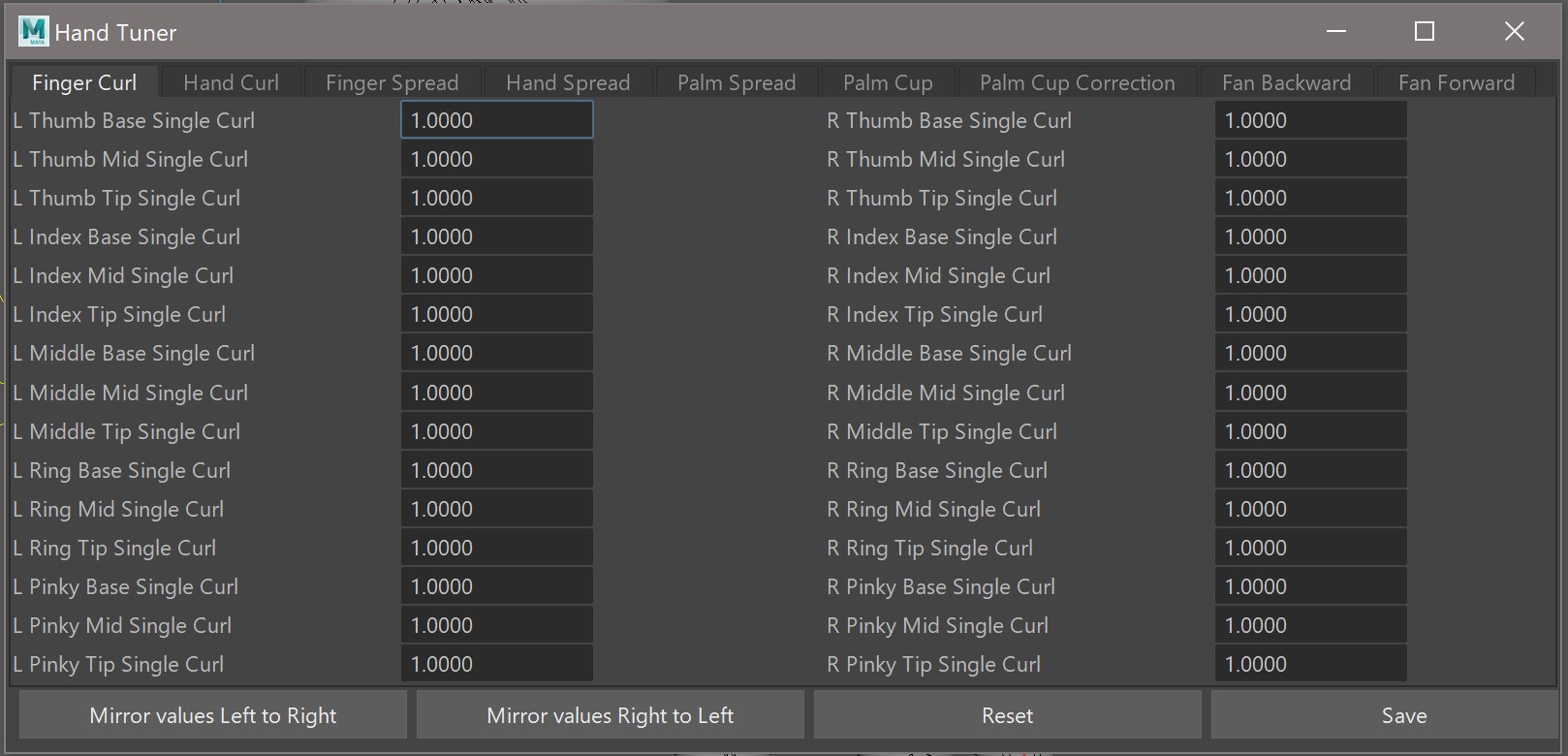
Task: Open the Palm Cup tab
Action: [x=888, y=82]
